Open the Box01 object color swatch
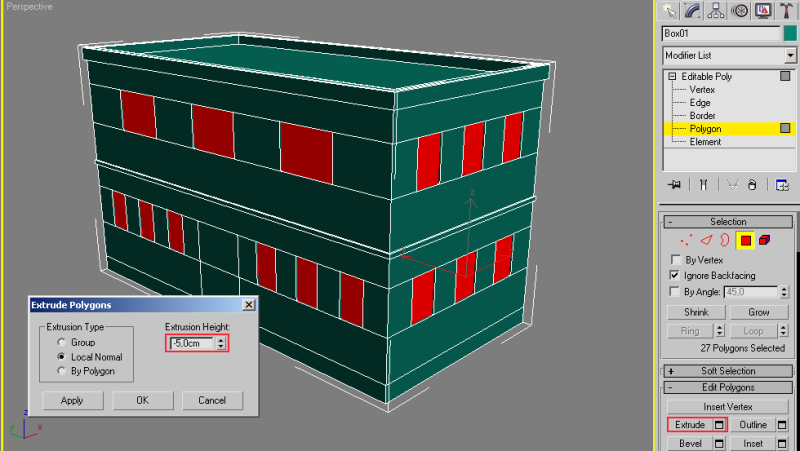Image resolution: width=800 pixels, height=451 pixels. point(790,34)
